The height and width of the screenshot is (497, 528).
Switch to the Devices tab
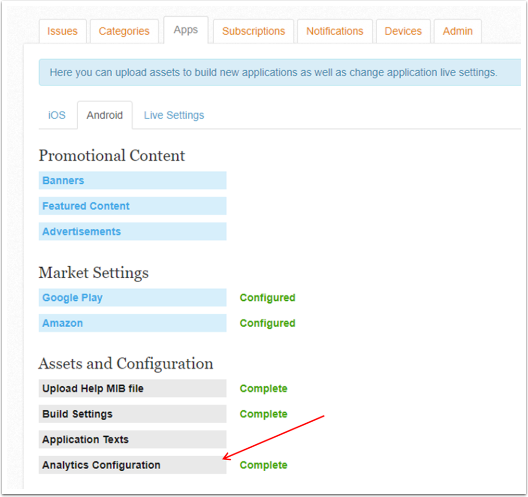tap(403, 31)
